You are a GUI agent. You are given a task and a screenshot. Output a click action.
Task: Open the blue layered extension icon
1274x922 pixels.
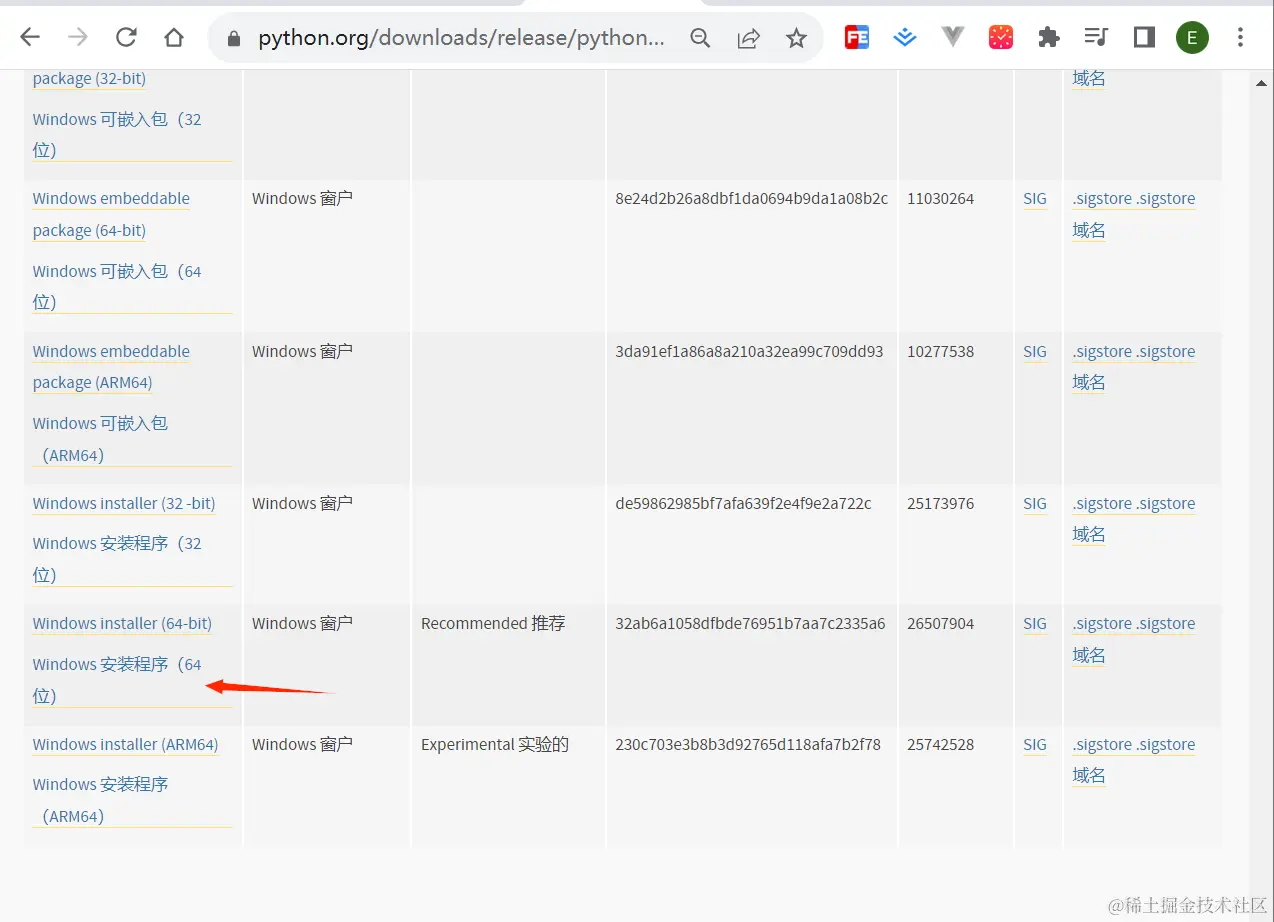pos(905,38)
